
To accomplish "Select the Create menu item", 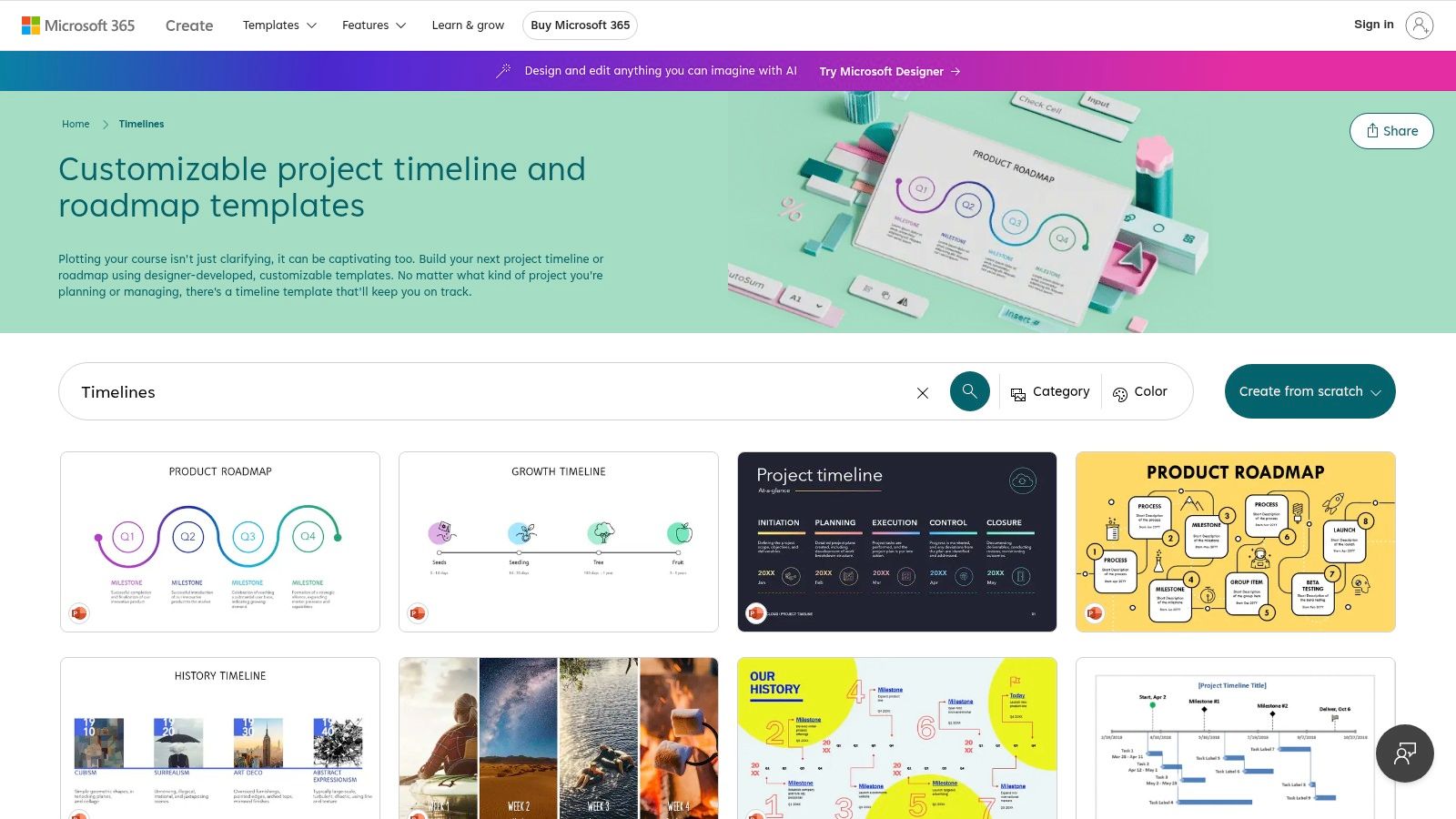I will tap(188, 25).
